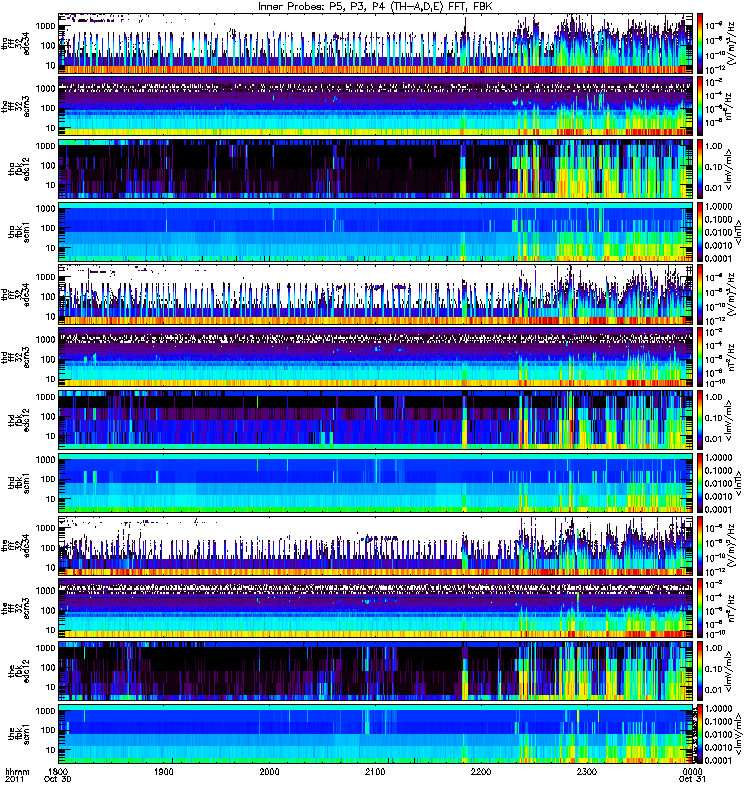The image size is (750, 800).
Task: Select the tha fbk edc12 spectrogram panel
Action: pyautogui.click(x=376, y=169)
